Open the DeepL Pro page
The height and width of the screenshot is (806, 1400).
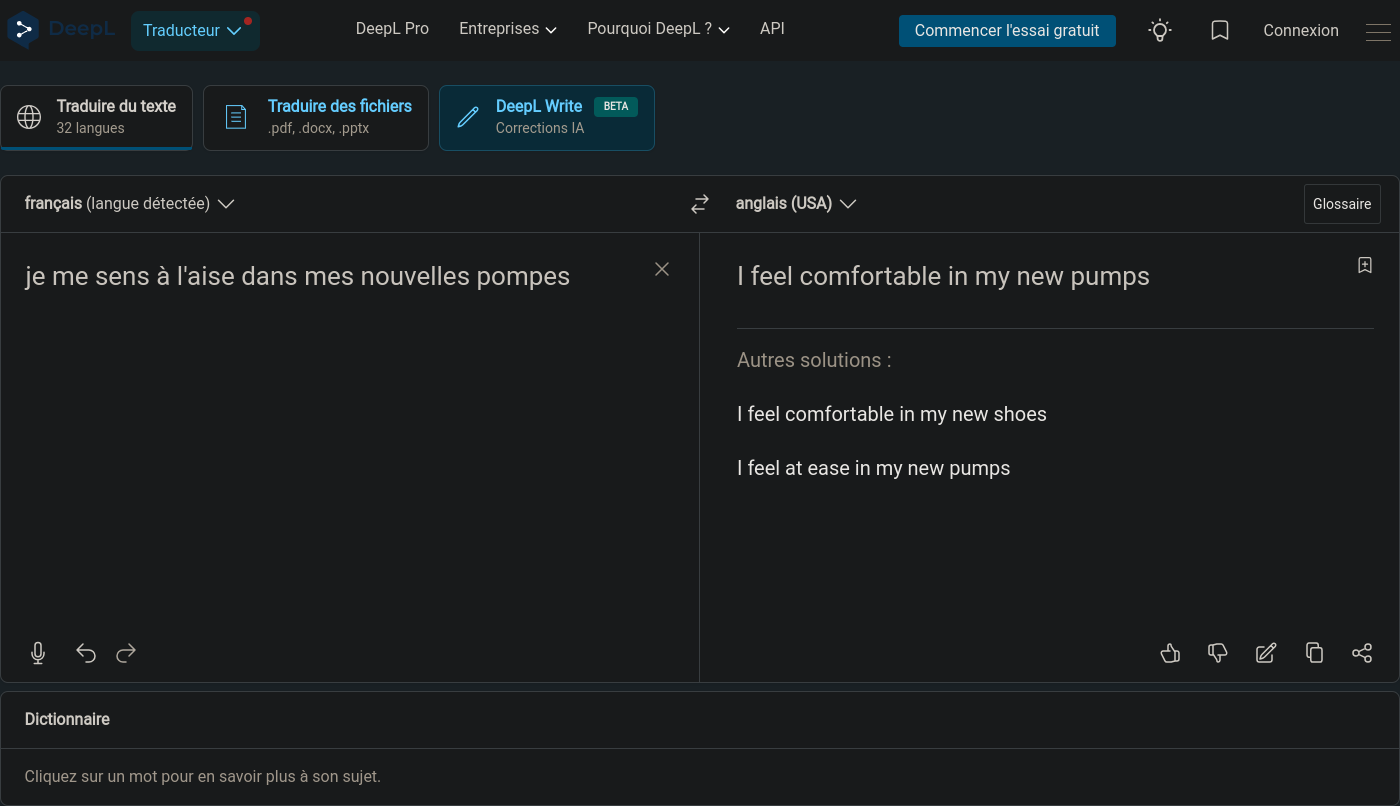point(392,29)
